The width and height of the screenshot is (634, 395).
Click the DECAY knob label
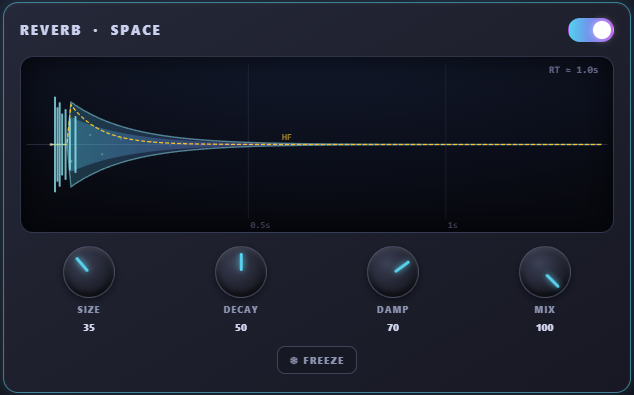pyautogui.click(x=241, y=309)
